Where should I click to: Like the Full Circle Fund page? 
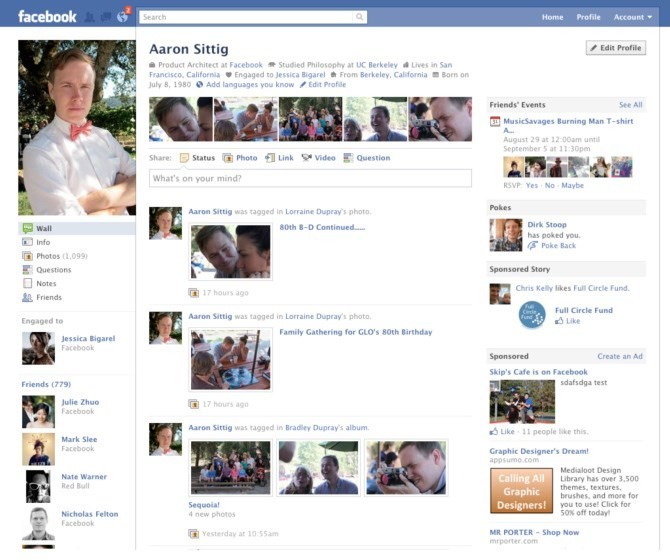tap(572, 321)
